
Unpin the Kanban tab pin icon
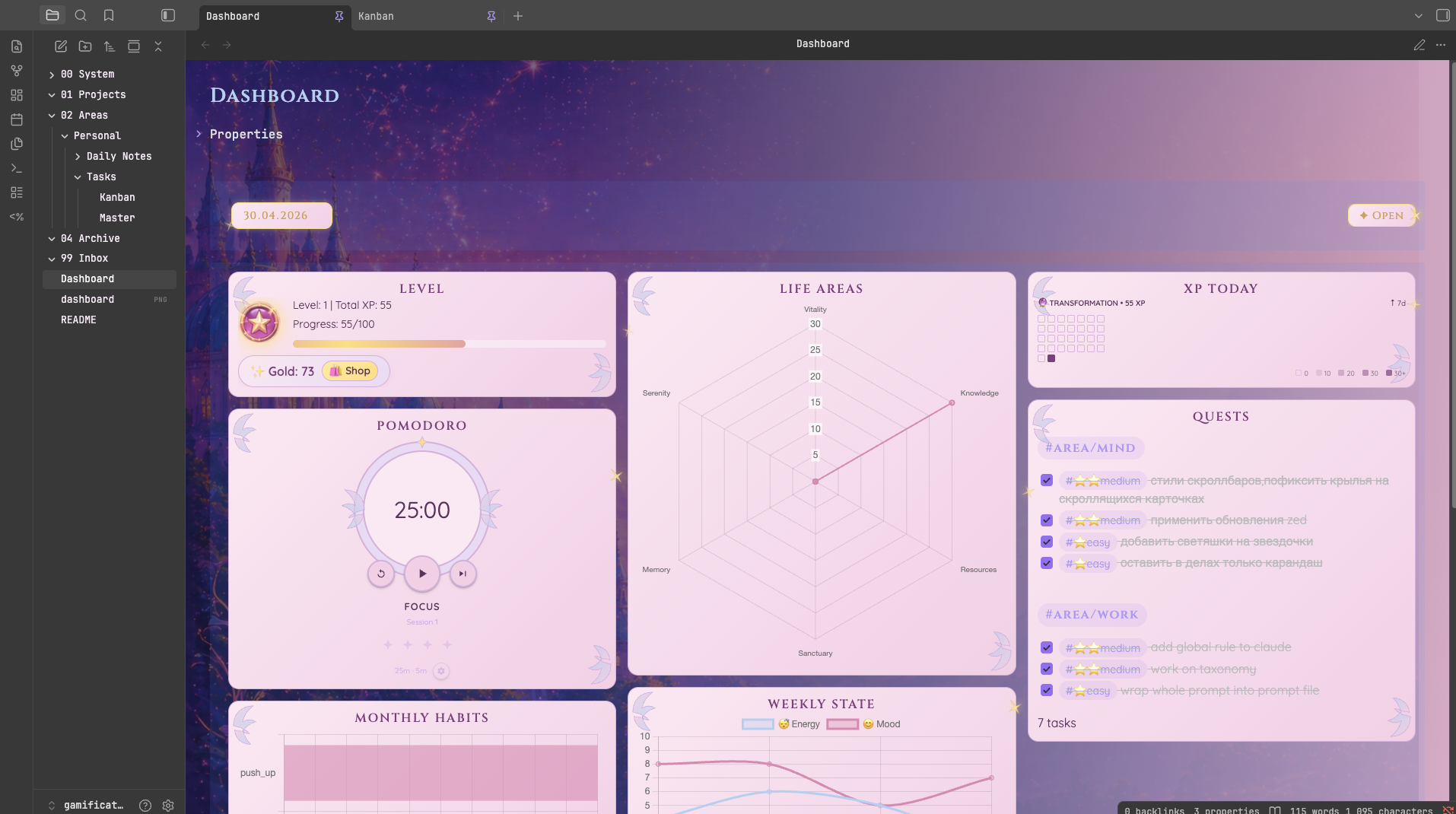pos(491,16)
